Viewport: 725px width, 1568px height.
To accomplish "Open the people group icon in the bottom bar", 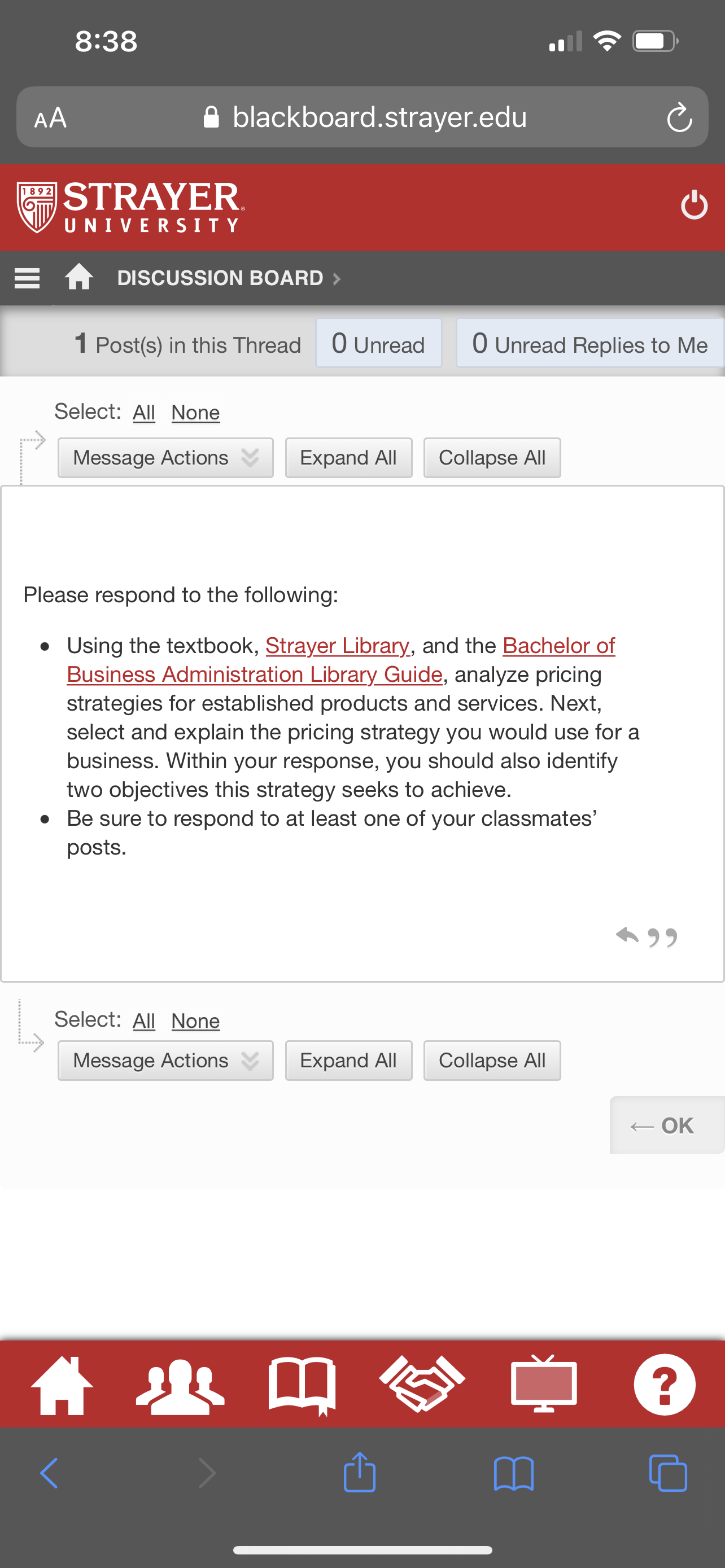I will 180,1386.
